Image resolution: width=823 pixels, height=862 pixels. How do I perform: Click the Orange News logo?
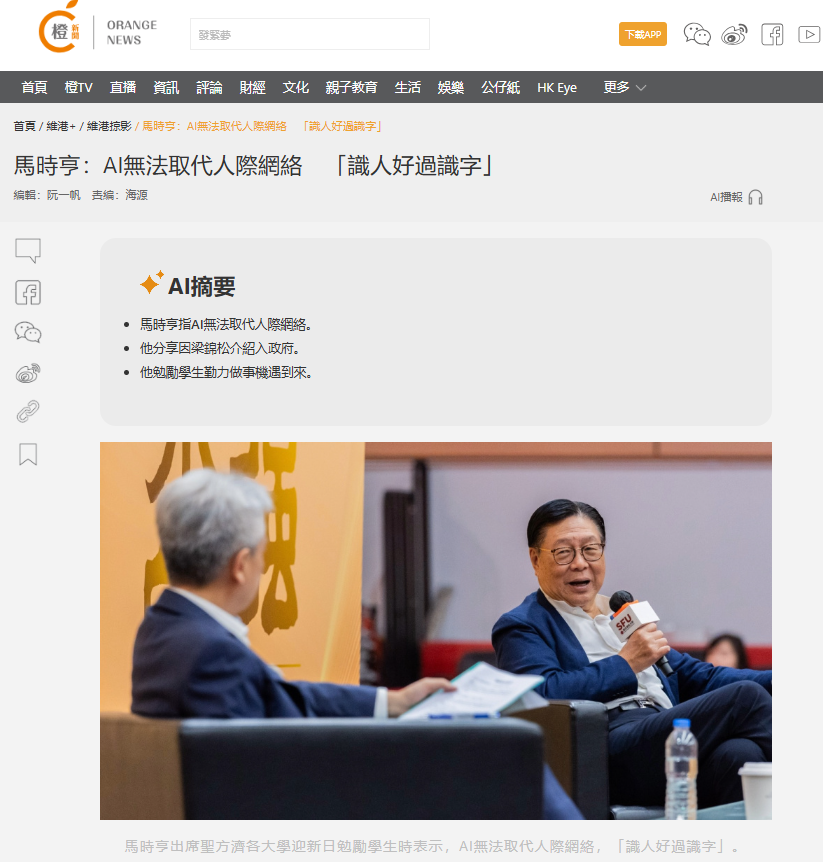click(98, 29)
